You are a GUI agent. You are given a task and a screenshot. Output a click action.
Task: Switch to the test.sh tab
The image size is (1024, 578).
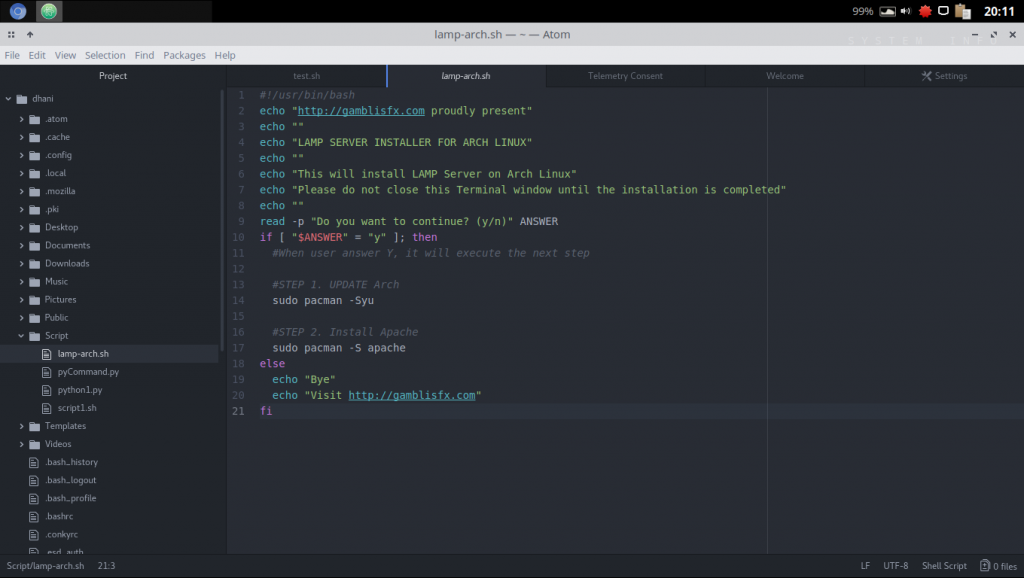[x=306, y=76]
